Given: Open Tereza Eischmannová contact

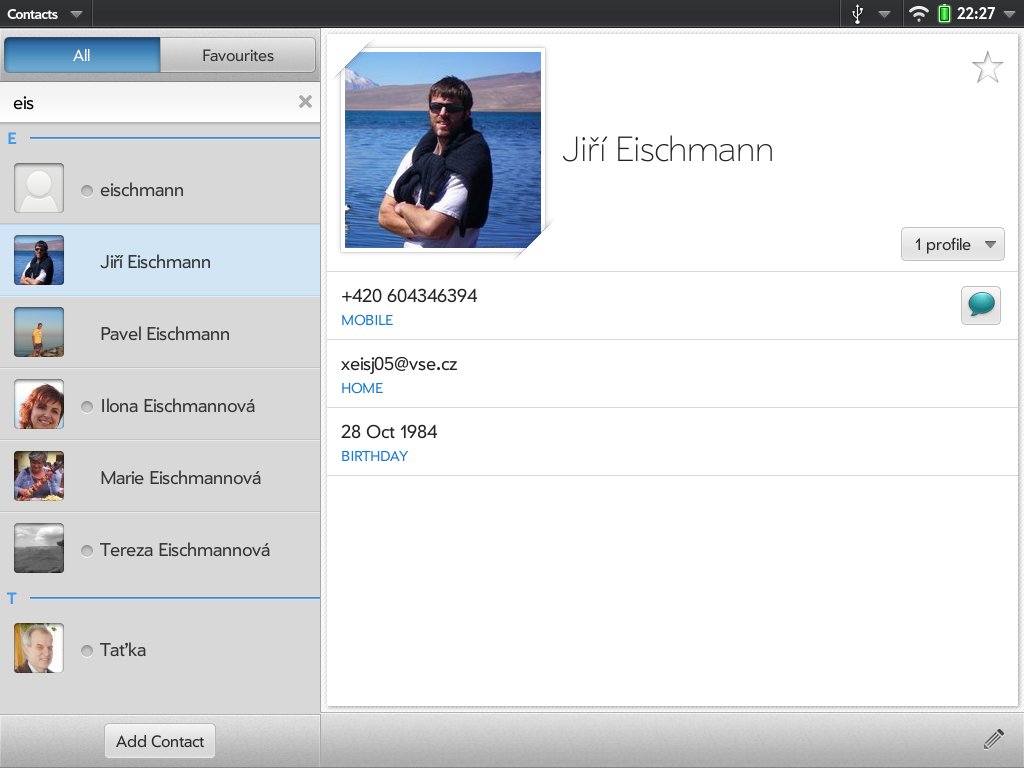Looking at the screenshot, I should coord(160,548).
